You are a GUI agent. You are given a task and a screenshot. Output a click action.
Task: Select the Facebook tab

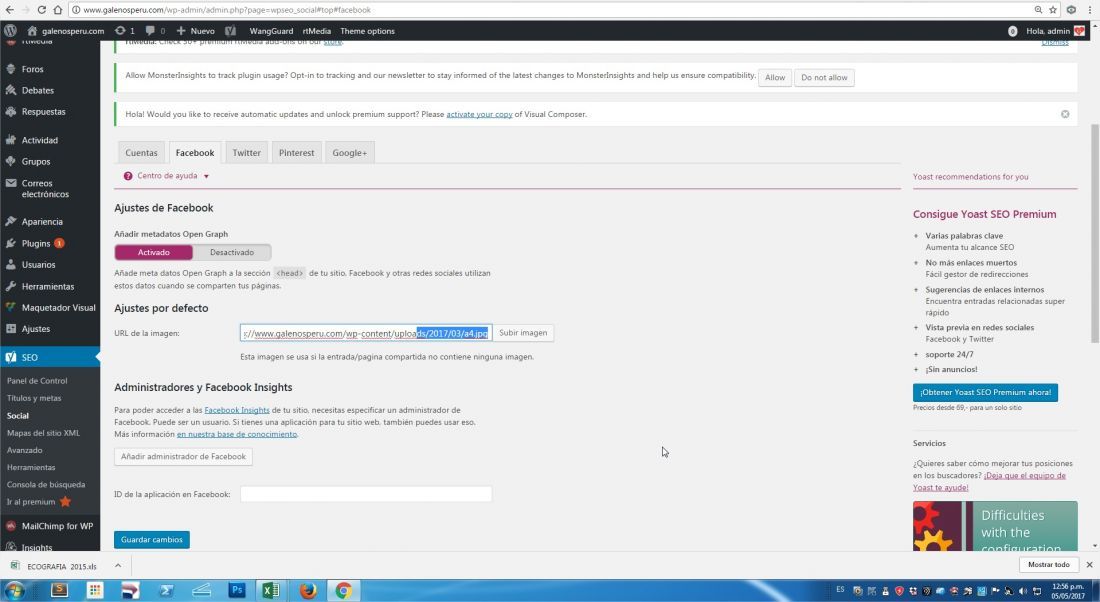pyautogui.click(x=195, y=152)
